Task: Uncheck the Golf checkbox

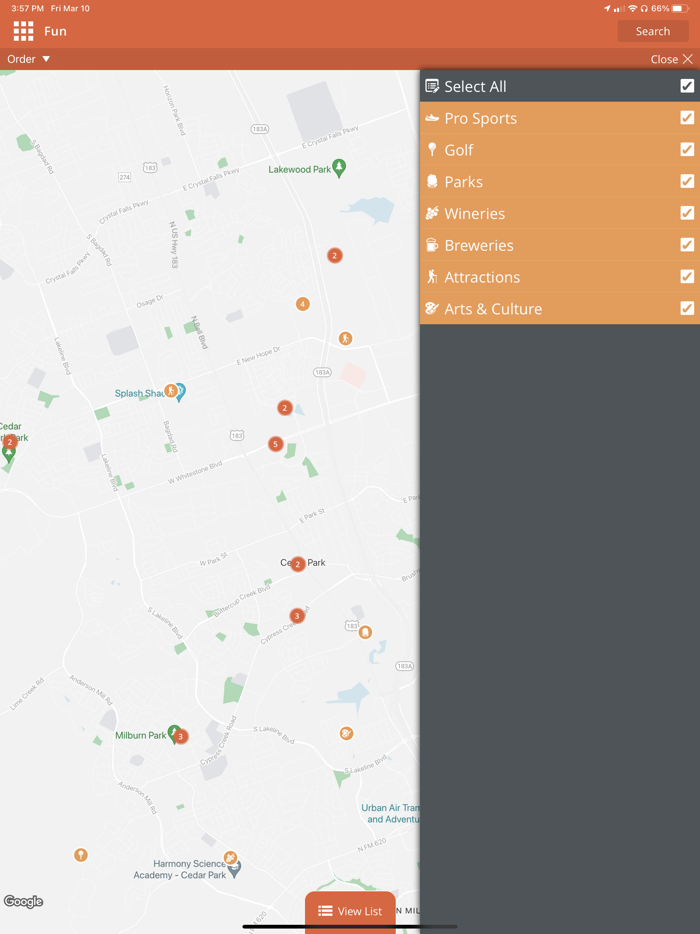Action: coord(687,149)
